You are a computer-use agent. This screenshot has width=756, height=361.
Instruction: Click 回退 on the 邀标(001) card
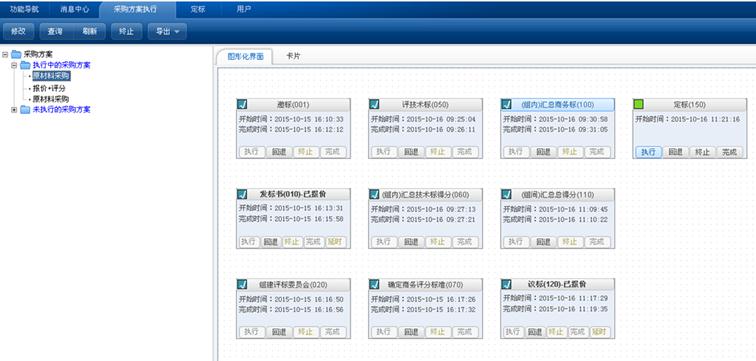[x=279, y=152]
